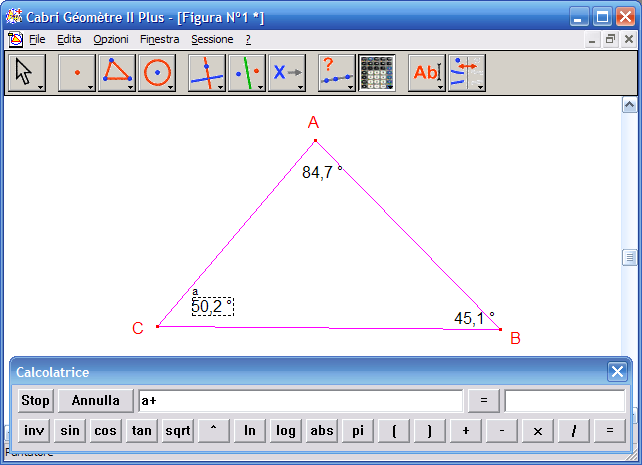Select the Calculator measurement tool
Screen dimensions: 642x465
click(377, 73)
